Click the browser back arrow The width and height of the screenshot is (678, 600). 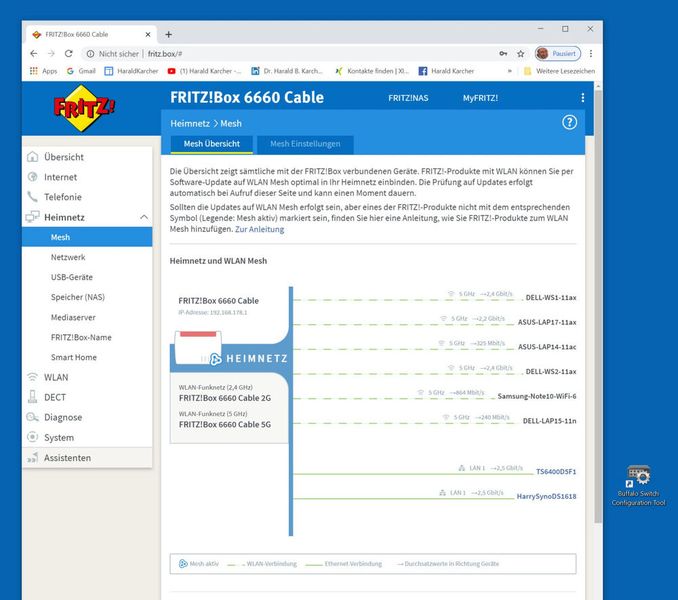point(34,54)
